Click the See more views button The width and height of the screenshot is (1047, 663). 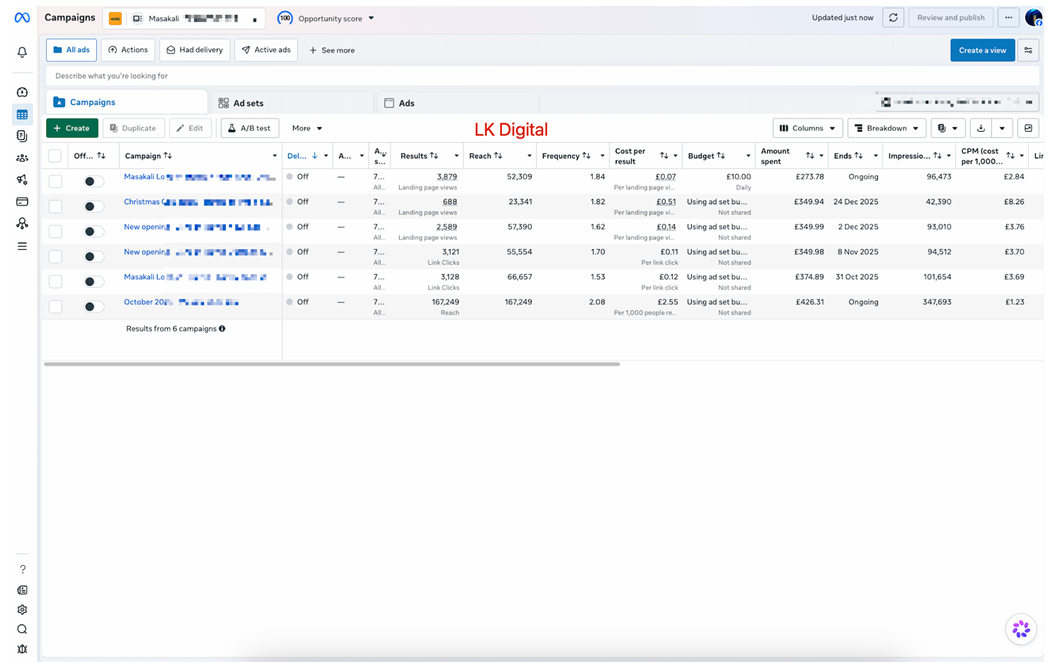click(332, 50)
